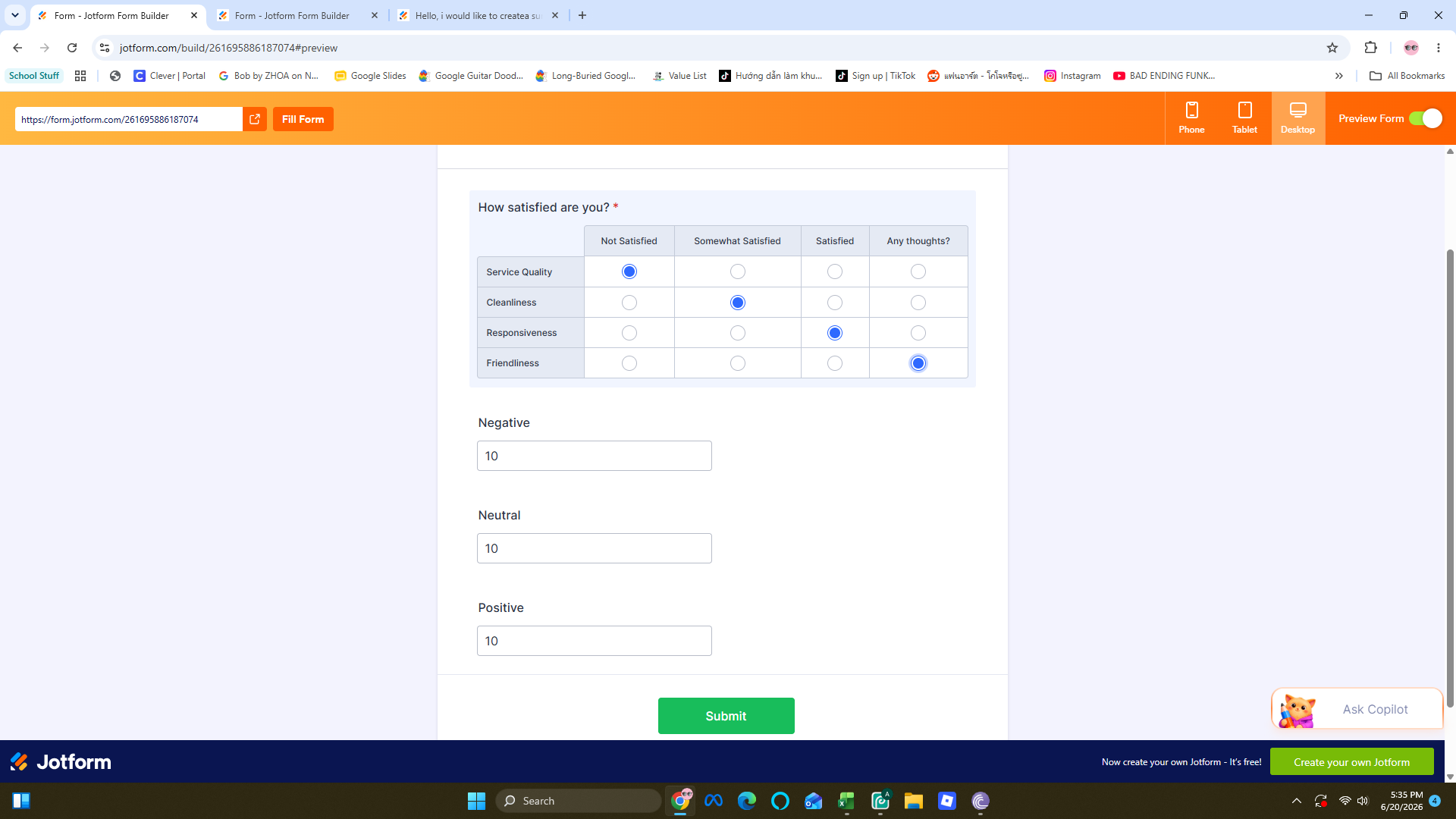Select Any thoughts for Friendliness
Image resolution: width=1456 pixels, height=819 pixels.
point(918,363)
